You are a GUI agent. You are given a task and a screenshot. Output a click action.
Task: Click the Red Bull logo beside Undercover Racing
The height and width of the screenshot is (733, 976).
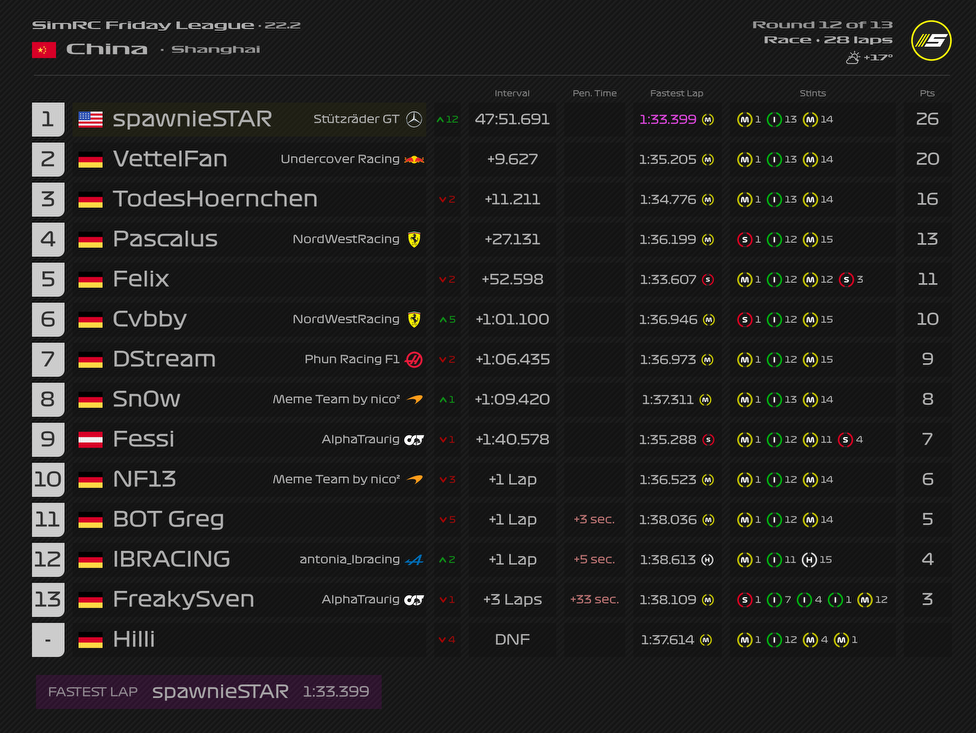pyautogui.click(x=414, y=159)
